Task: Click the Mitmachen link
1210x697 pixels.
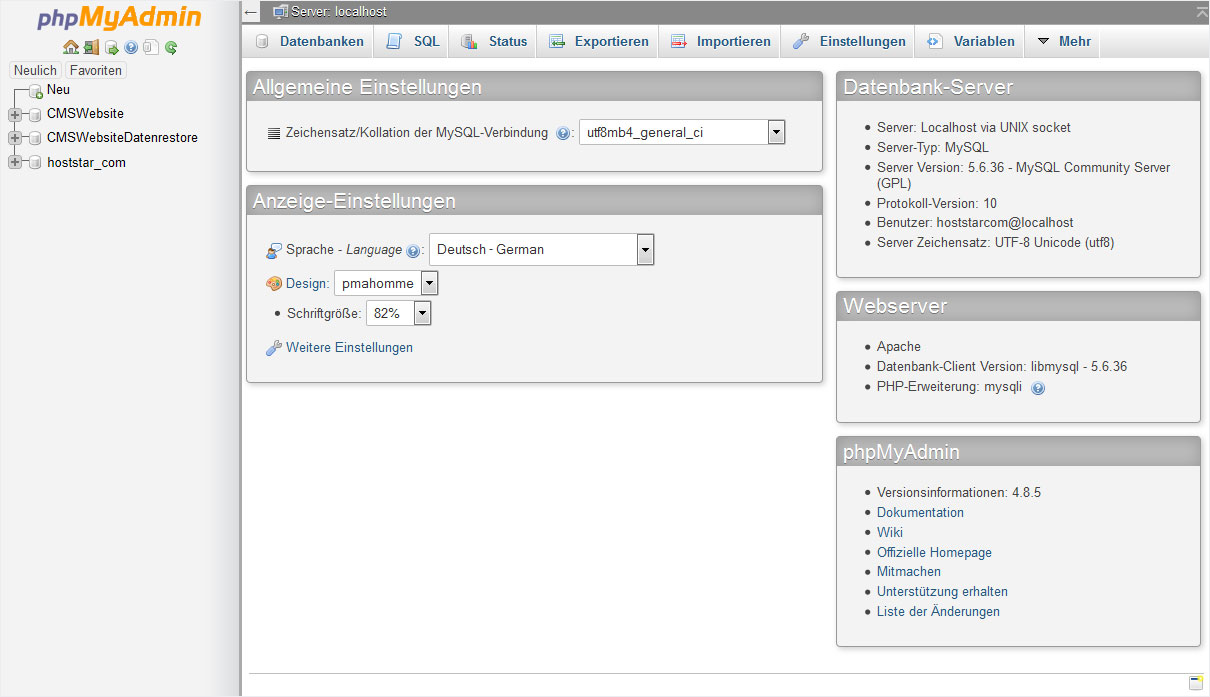Action: (x=909, y=572)
